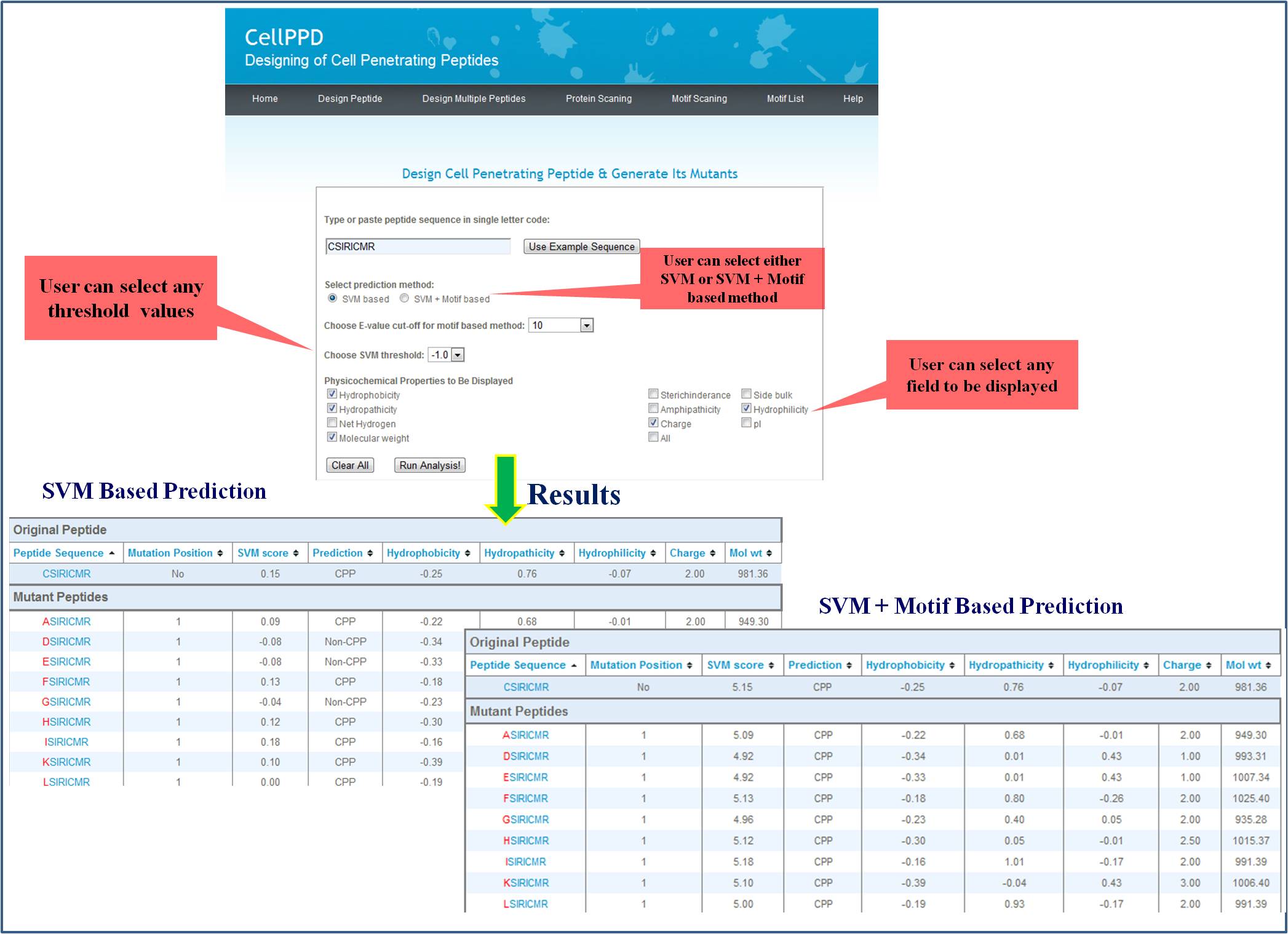Sort Prediction column in SVM+Motif table

(849, 665)
